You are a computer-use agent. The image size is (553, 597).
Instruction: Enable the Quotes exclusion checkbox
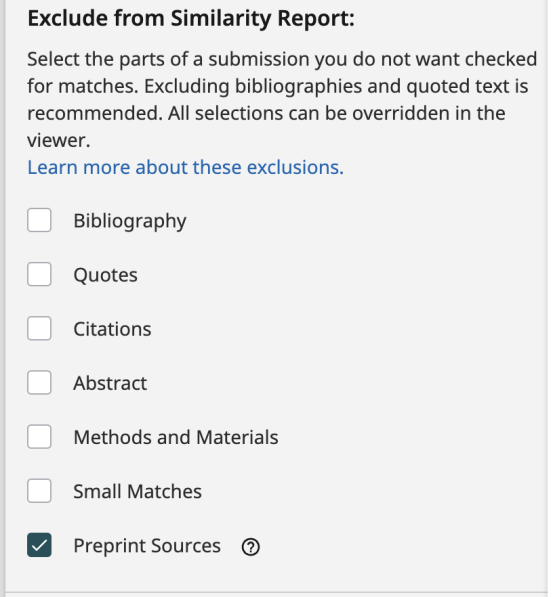click(x=39, y=274)
